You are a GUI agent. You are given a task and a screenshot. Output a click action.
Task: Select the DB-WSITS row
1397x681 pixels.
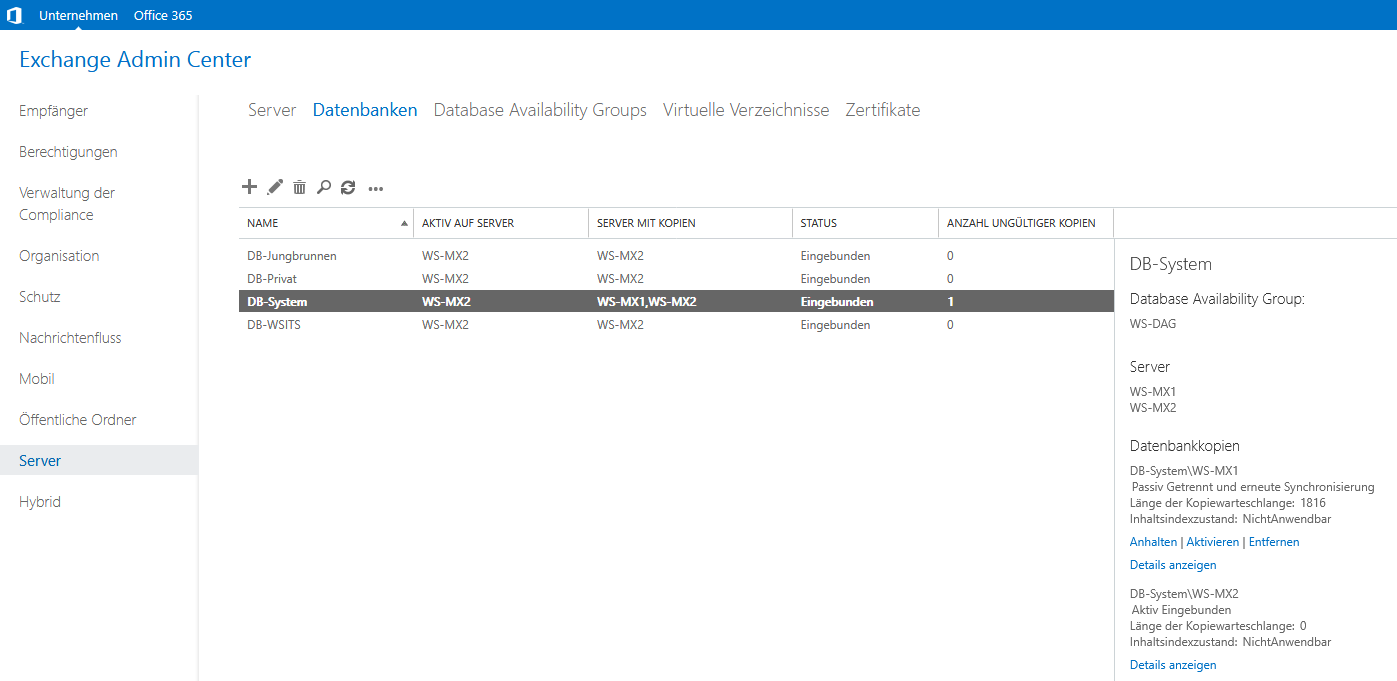click(676, 325)
